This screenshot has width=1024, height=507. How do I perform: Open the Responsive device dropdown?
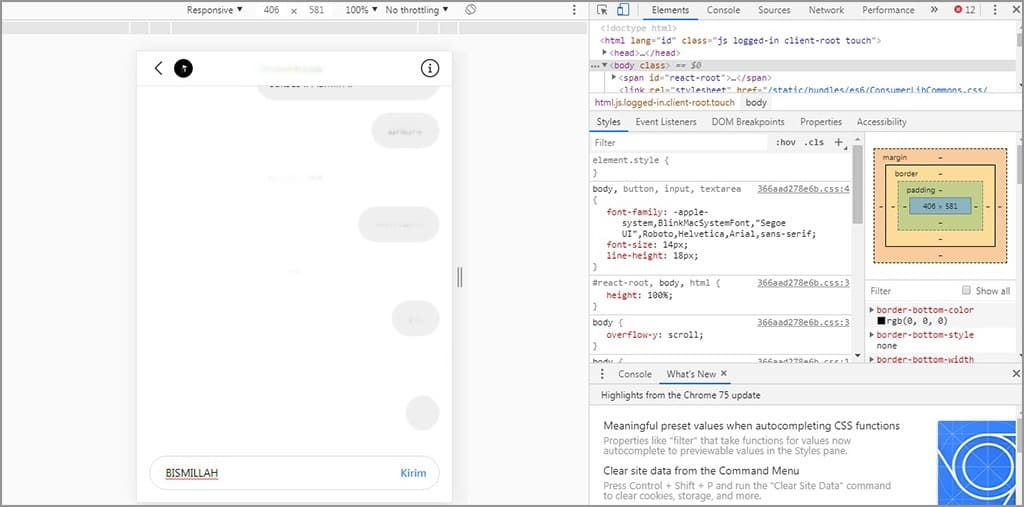[x=214, y=10]
